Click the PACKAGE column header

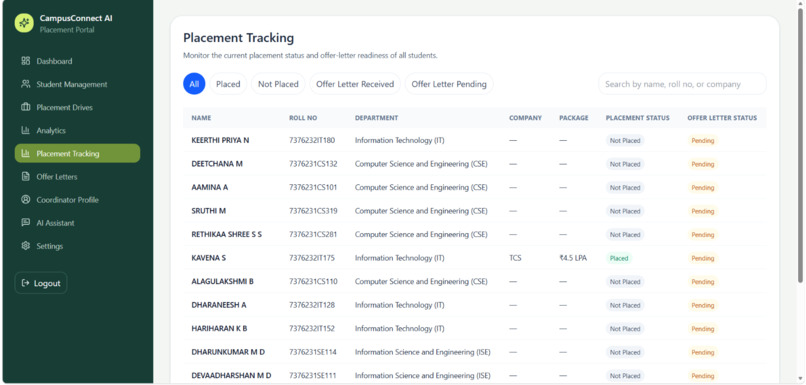tap(574, 118)
